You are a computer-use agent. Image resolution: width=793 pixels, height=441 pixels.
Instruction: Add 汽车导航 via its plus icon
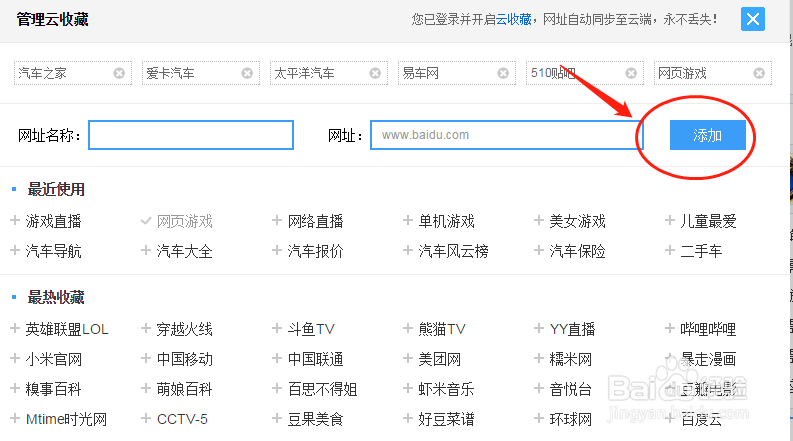(x=15, y=250)
